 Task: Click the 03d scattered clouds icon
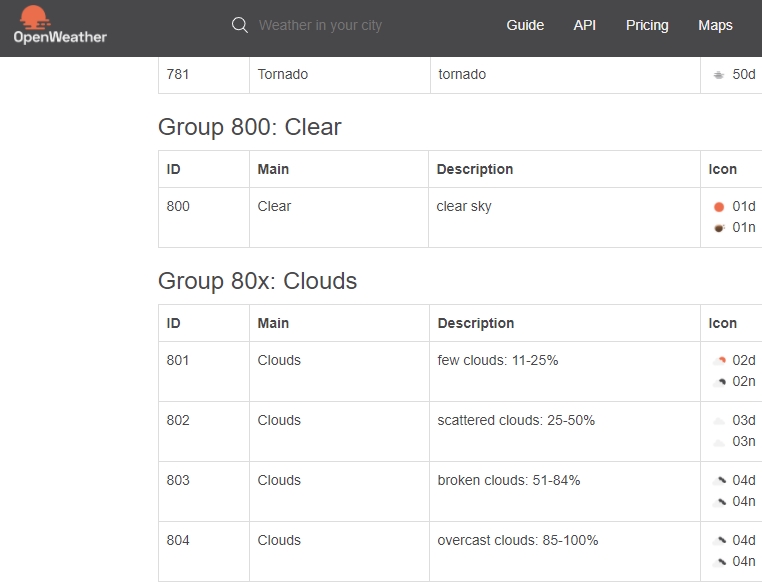tap(719, 421)
